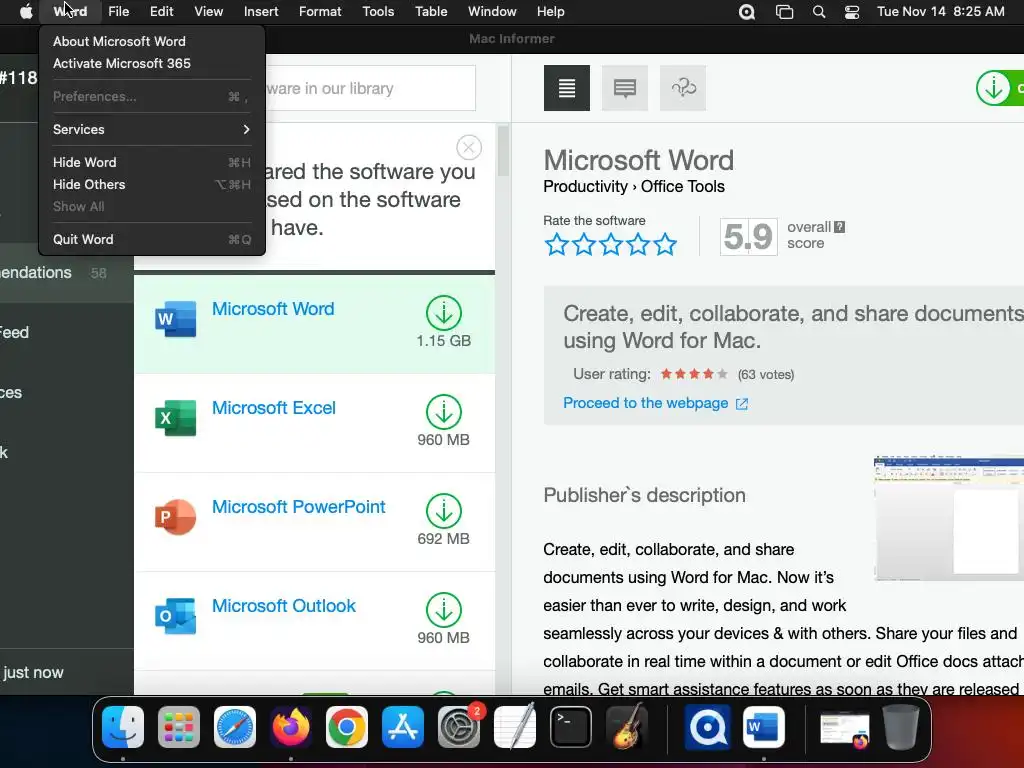Open the Format menu
The image size is (1024, 768).
point(320,12)
